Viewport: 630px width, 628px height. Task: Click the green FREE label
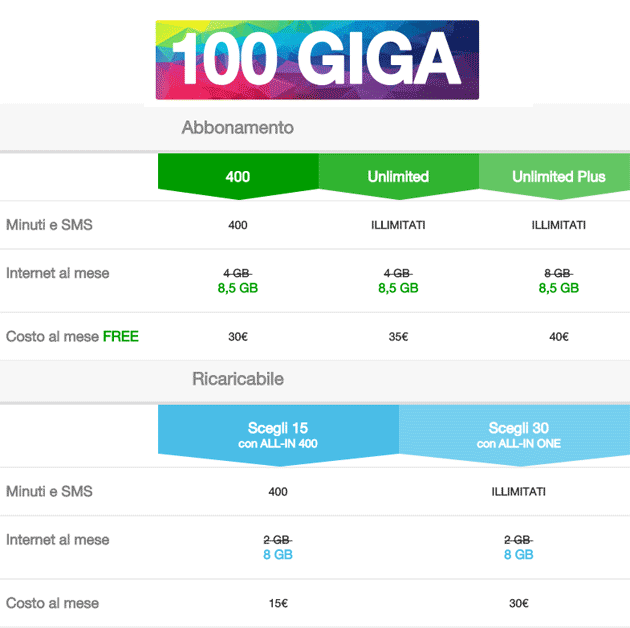(x=121, y=336)
